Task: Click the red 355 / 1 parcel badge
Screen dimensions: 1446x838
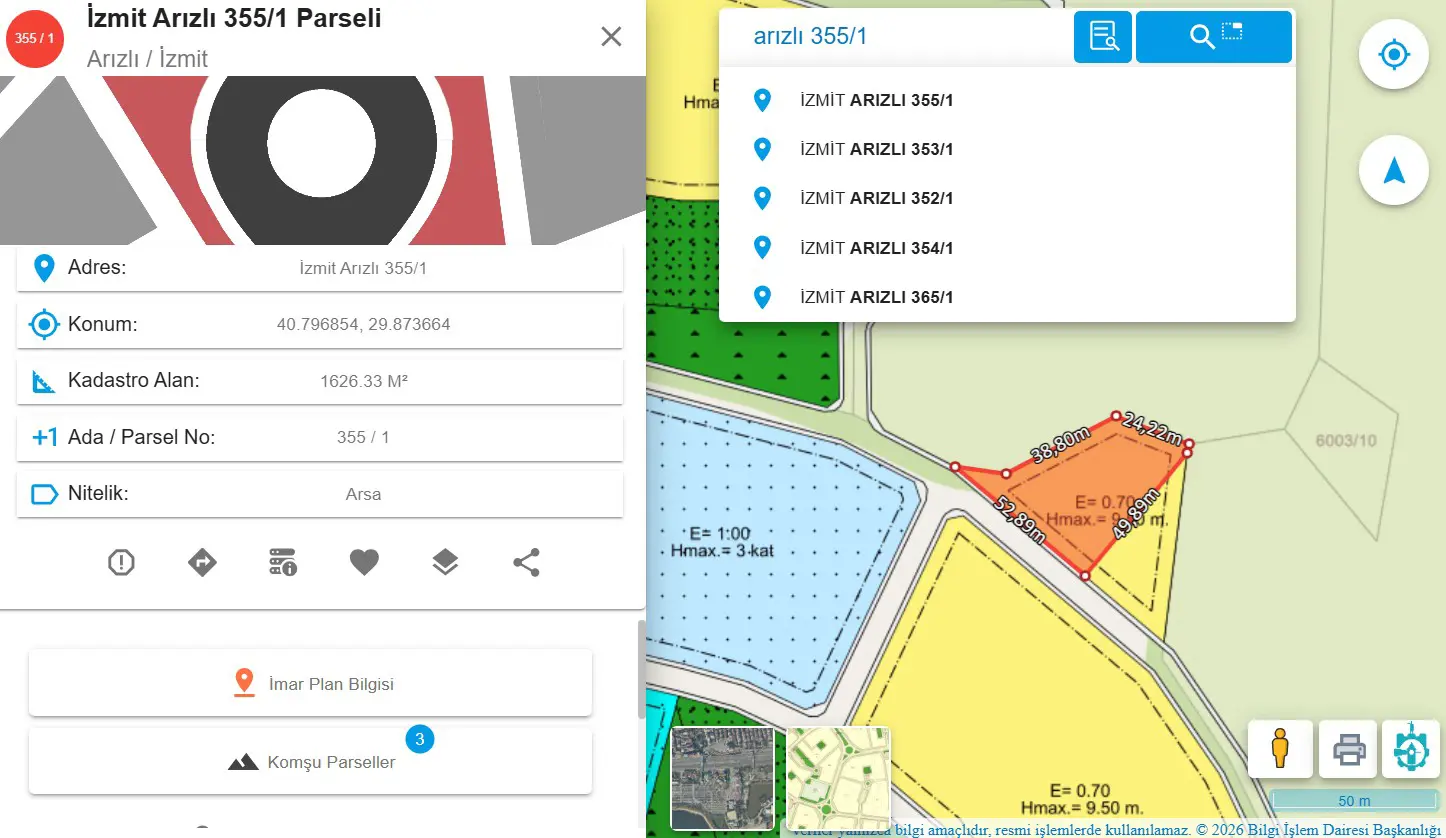Action: [34, 38]
